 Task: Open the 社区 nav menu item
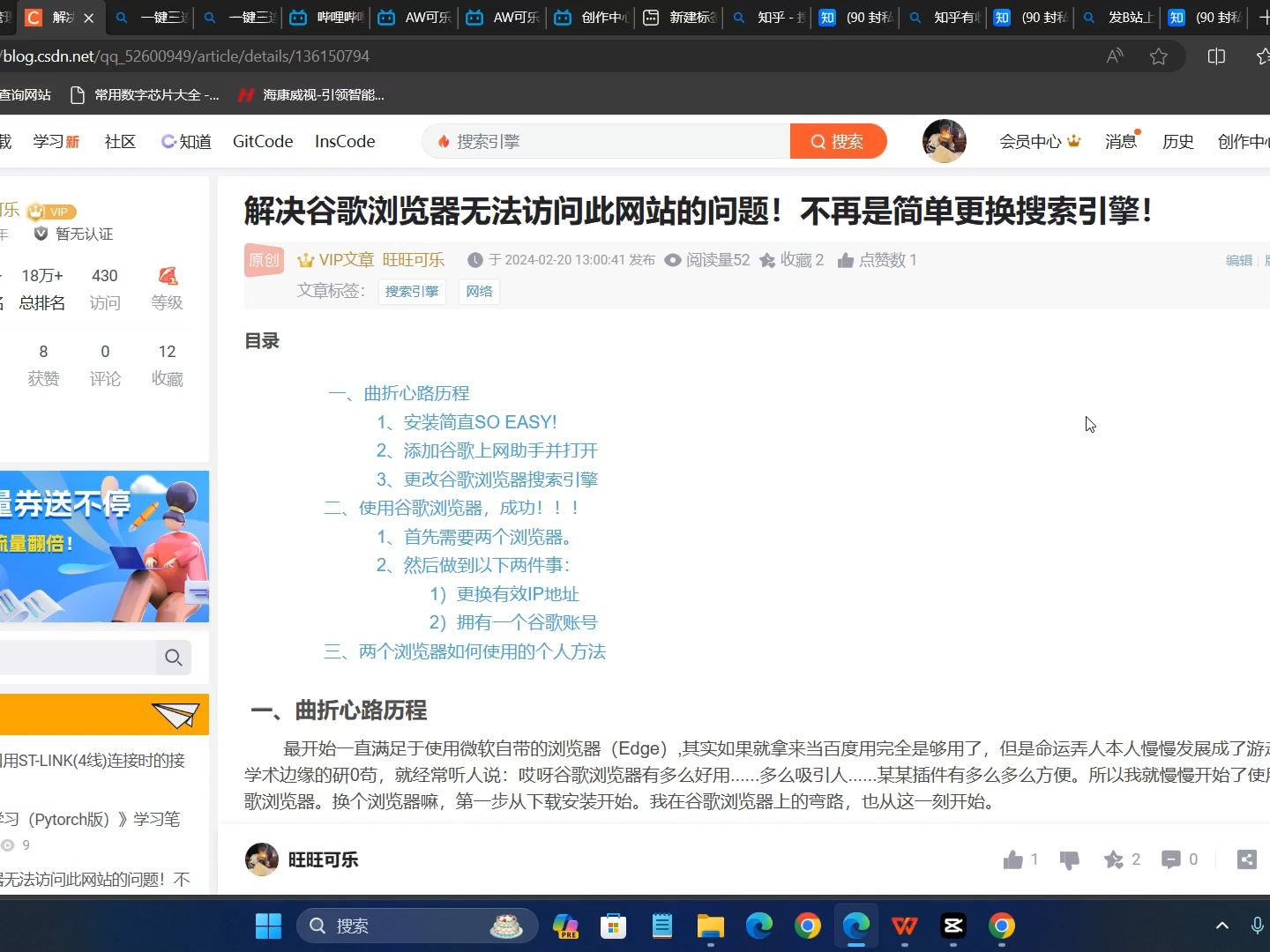pos(120,142)
